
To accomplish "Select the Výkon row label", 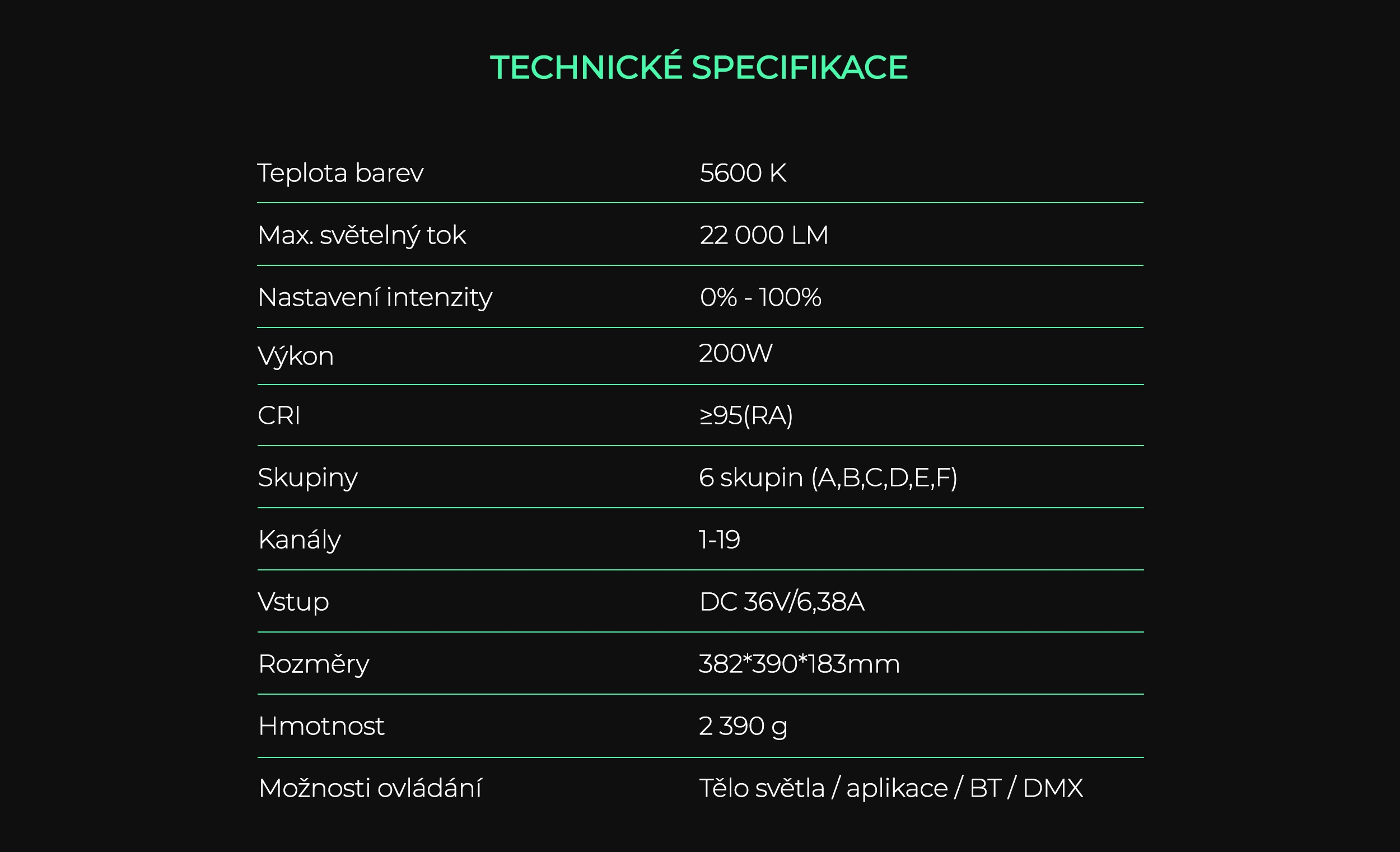I will tap(296, 356).
